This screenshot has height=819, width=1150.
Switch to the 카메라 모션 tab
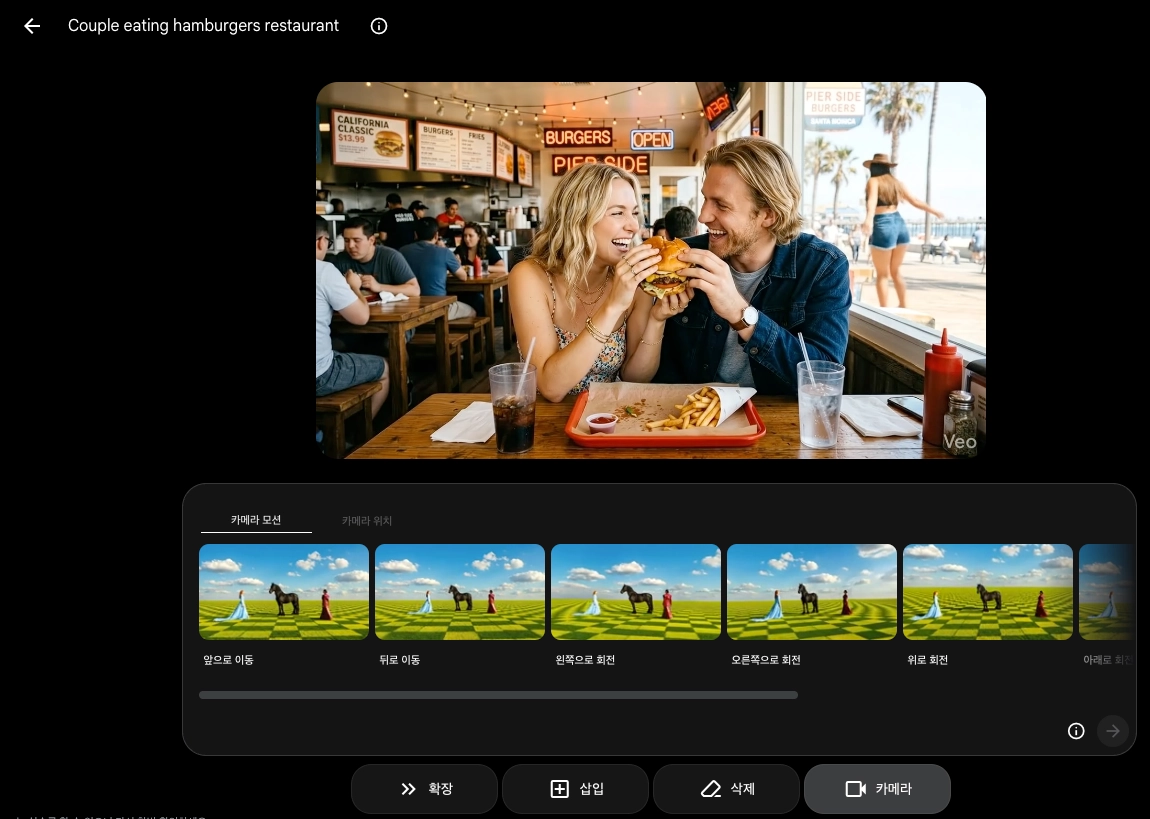pos(256,520)
